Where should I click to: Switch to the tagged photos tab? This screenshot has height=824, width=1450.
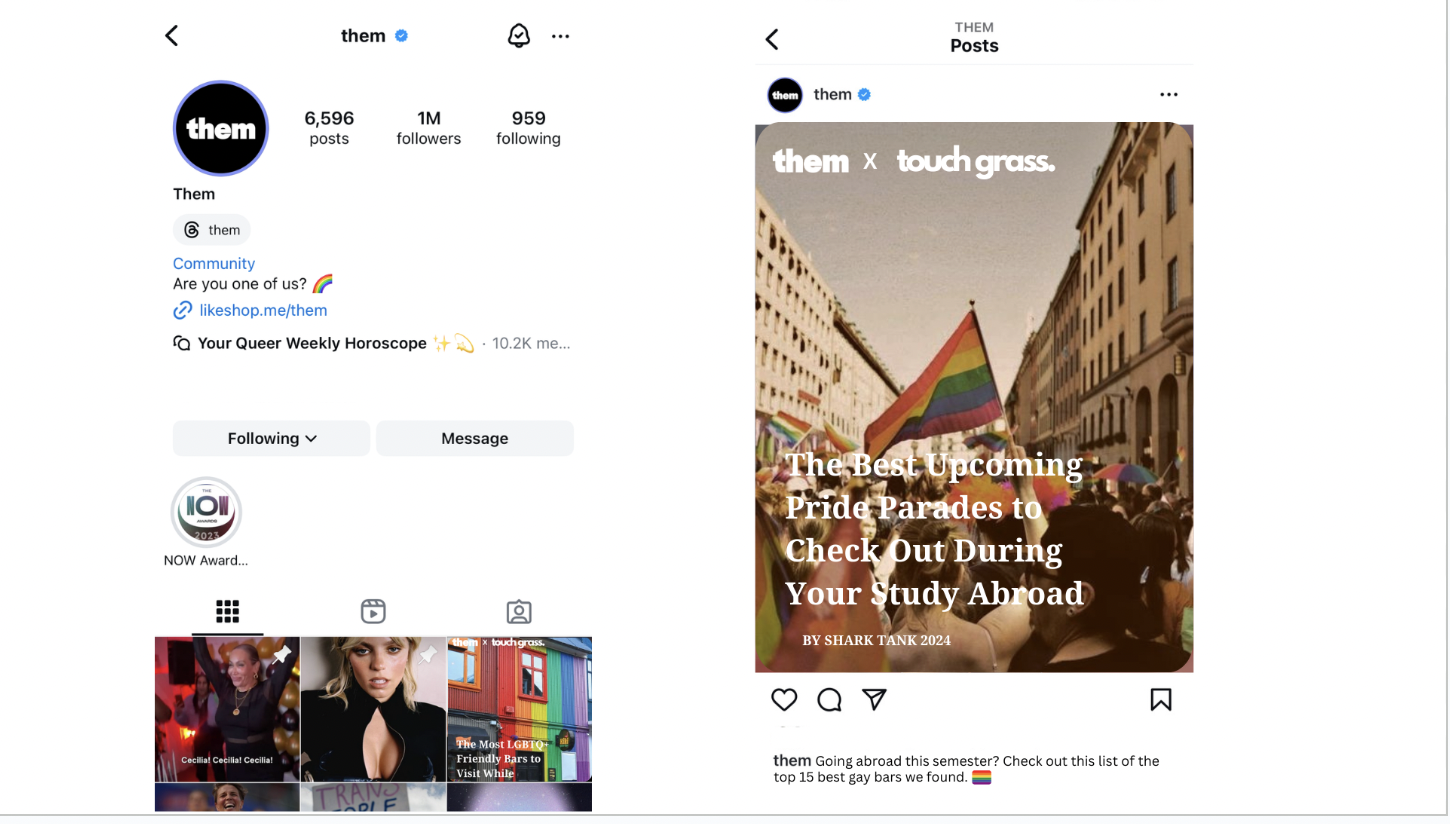[x=519, y=611]
